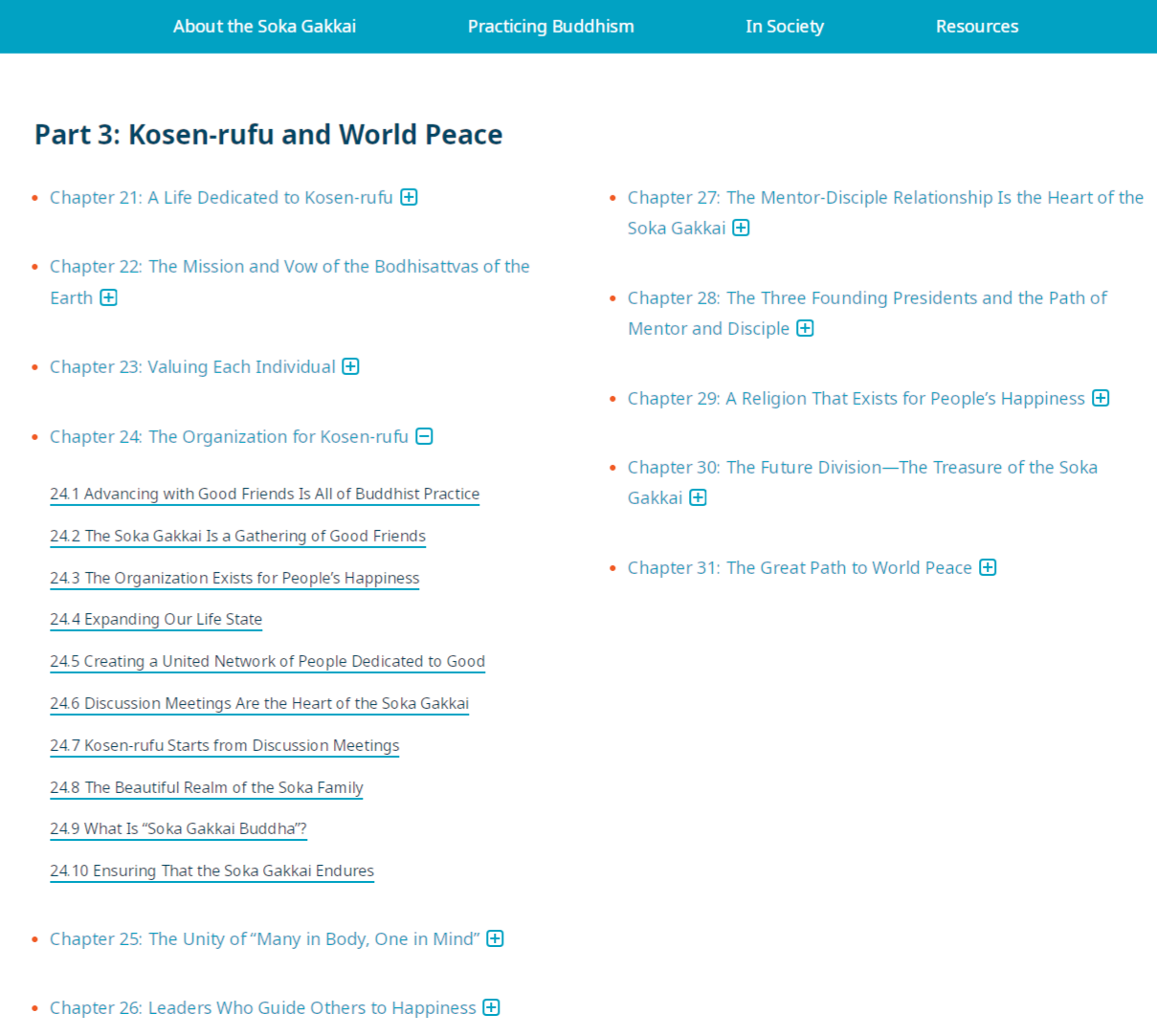Expand Chapter 27 plus icon after Soka Gakkai
1157x1036 pixels.
(741, 228)
